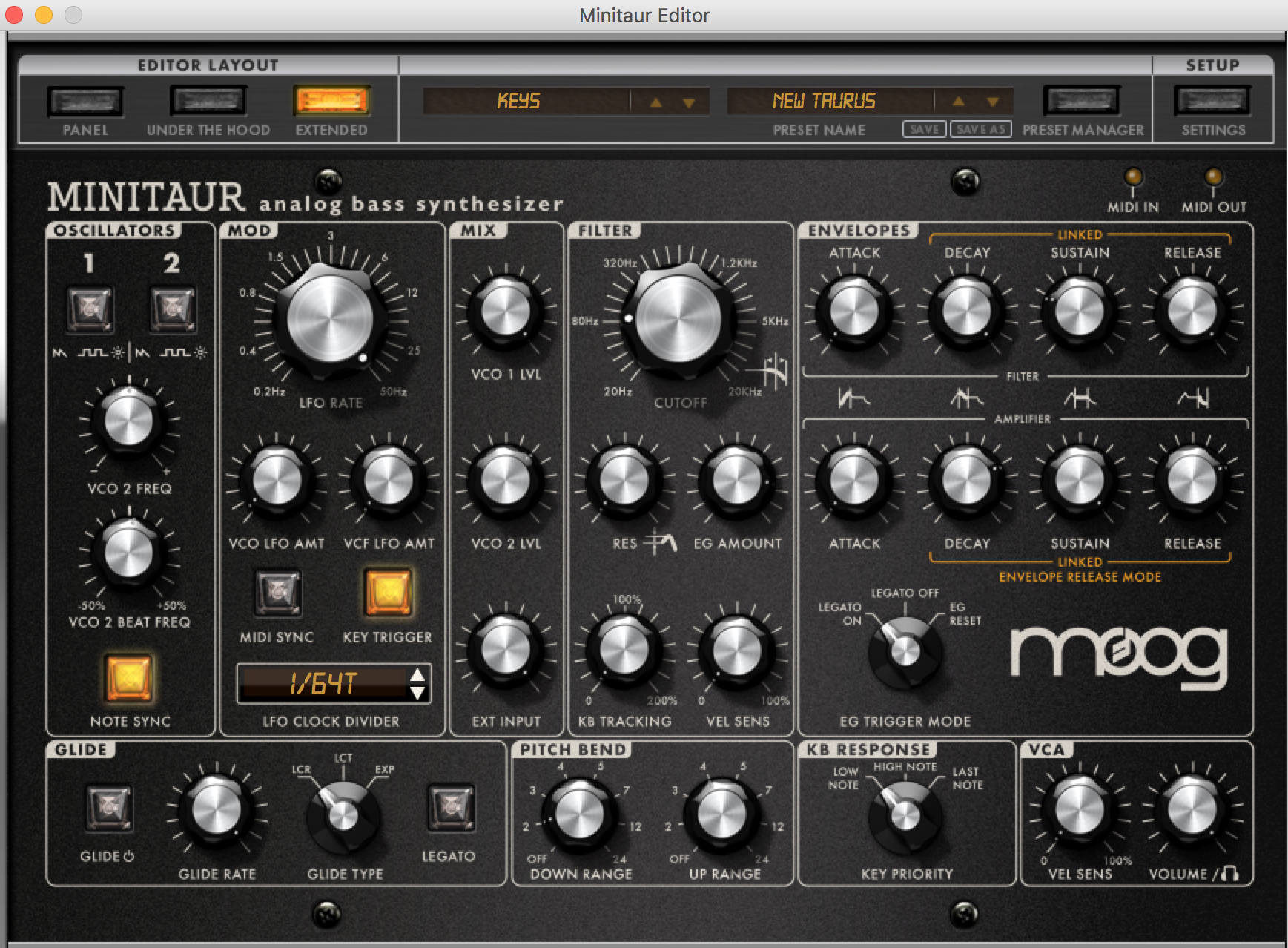Select next preset with New Taurus down arrow
This screenshot has height=948, width=1288.
993,102
